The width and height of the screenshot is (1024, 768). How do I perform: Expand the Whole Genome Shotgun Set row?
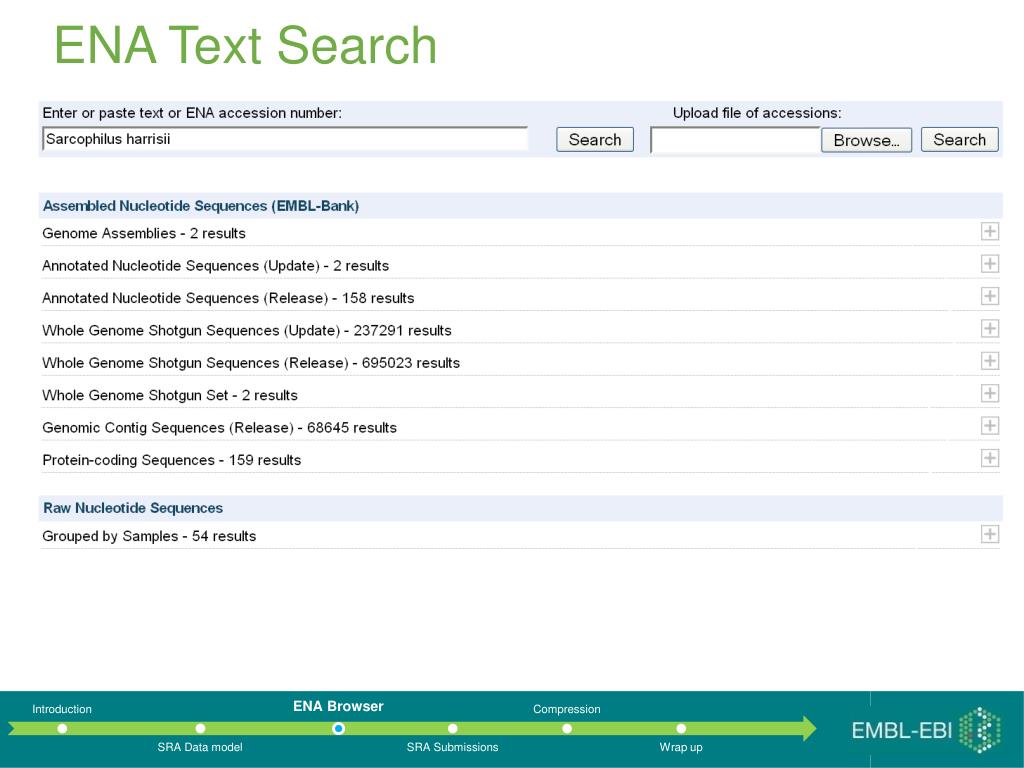coord(989,393)
